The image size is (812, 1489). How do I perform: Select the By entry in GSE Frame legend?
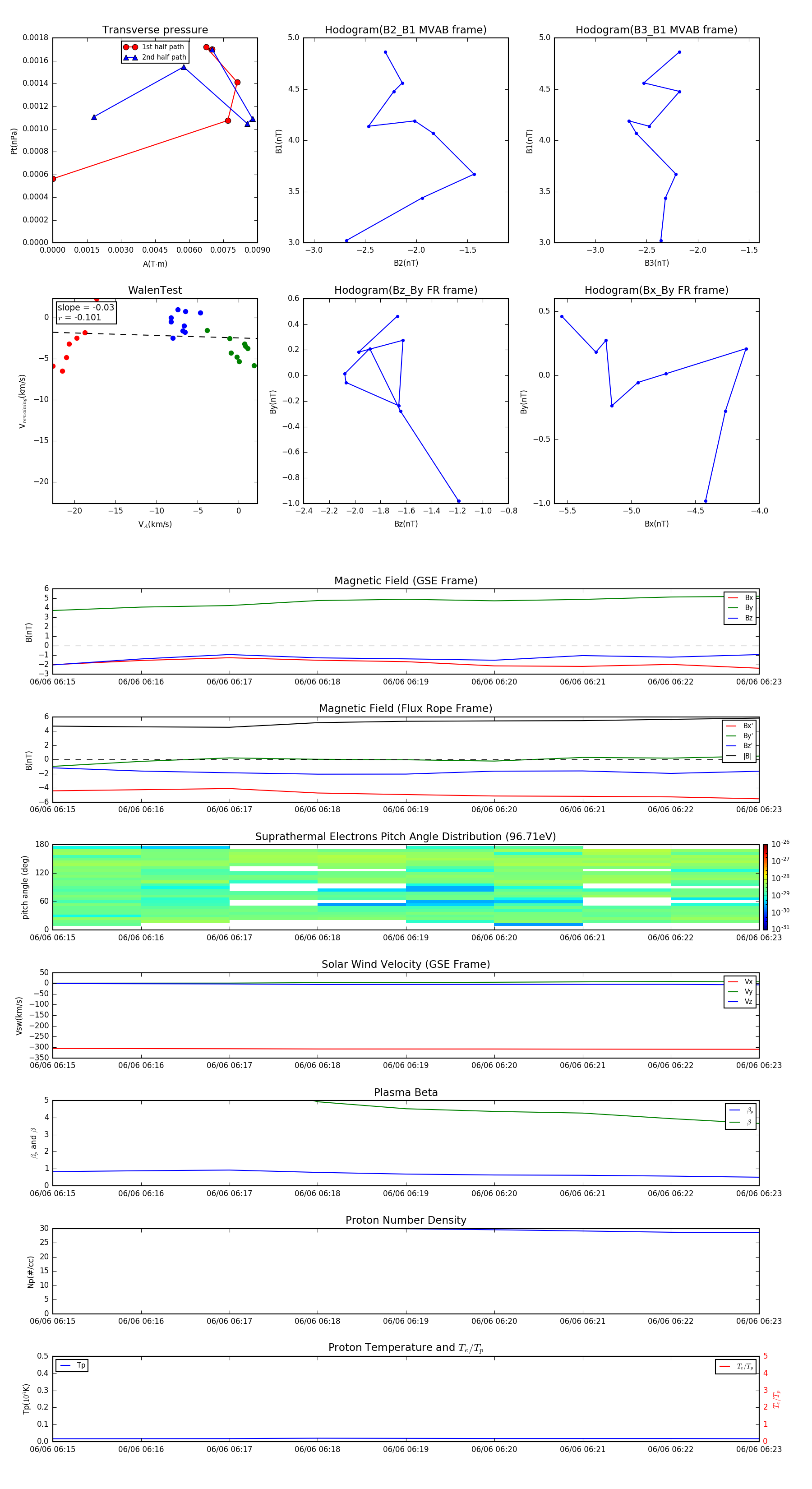pos(740,607)
